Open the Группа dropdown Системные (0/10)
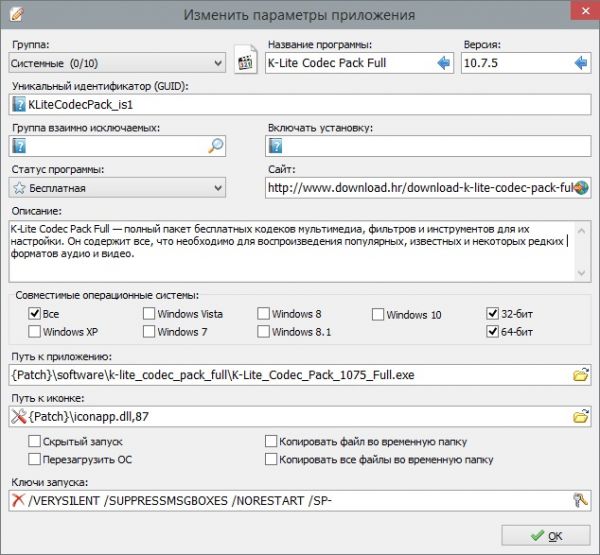 pyautogui.click(x=117, y=63)
